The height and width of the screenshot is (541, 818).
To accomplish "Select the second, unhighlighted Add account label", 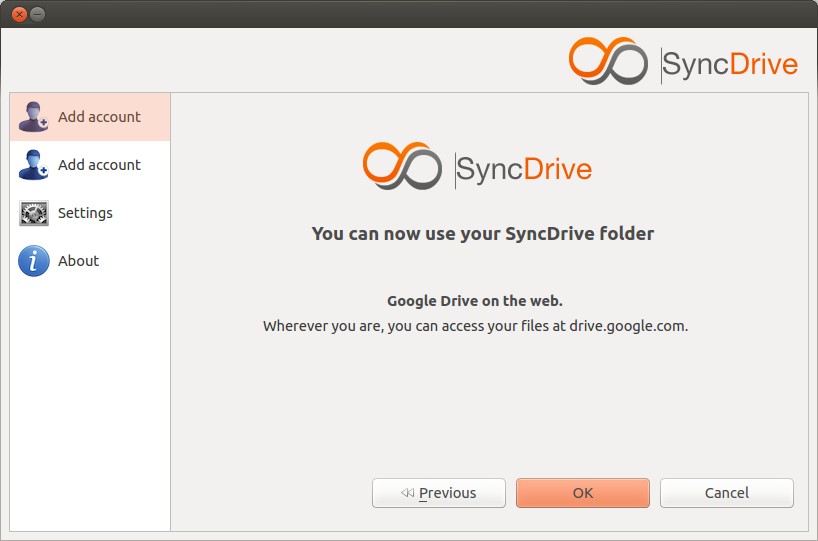I will coord(99,165).
